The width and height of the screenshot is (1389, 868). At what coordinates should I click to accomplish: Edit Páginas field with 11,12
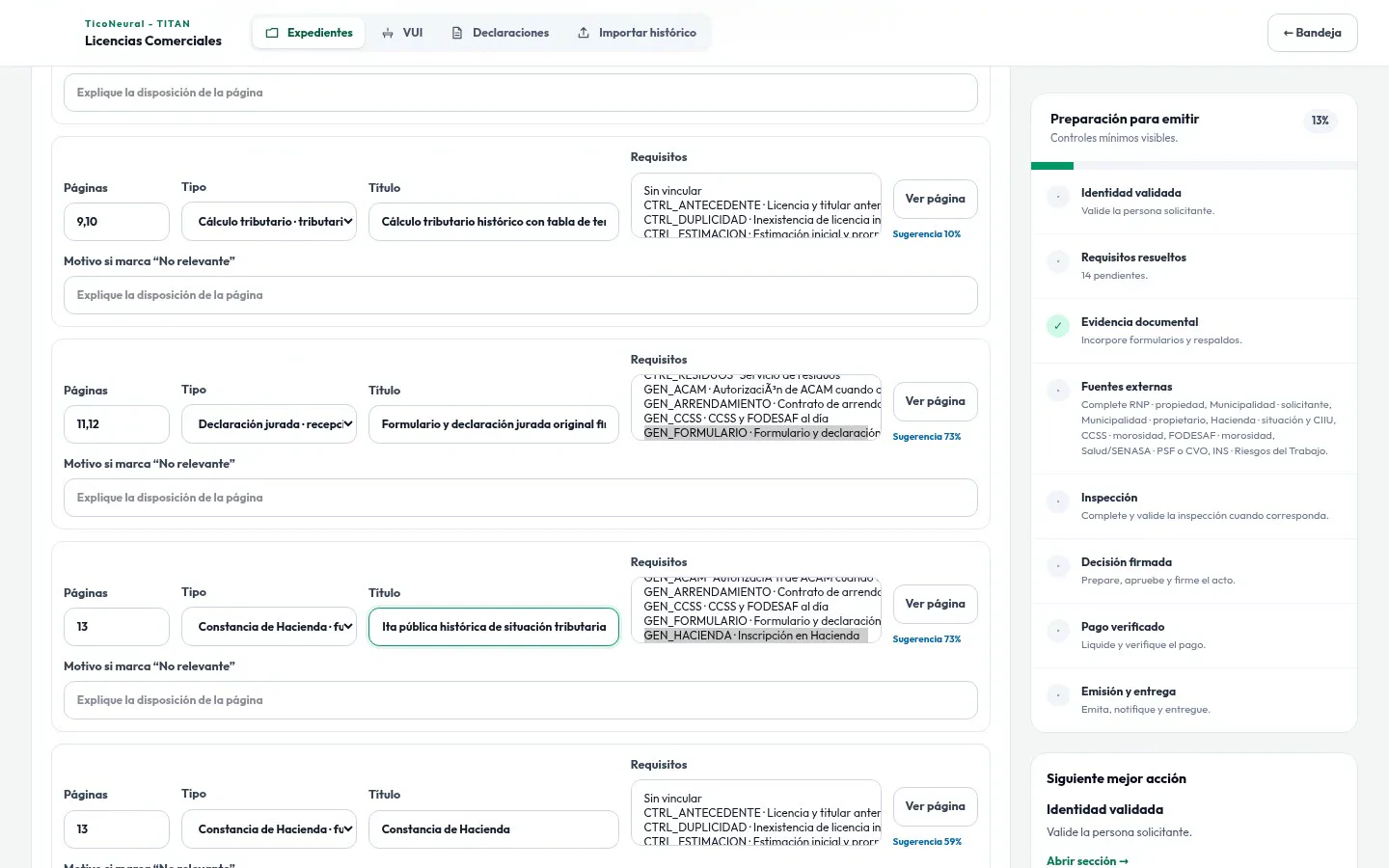coord(117,424)
